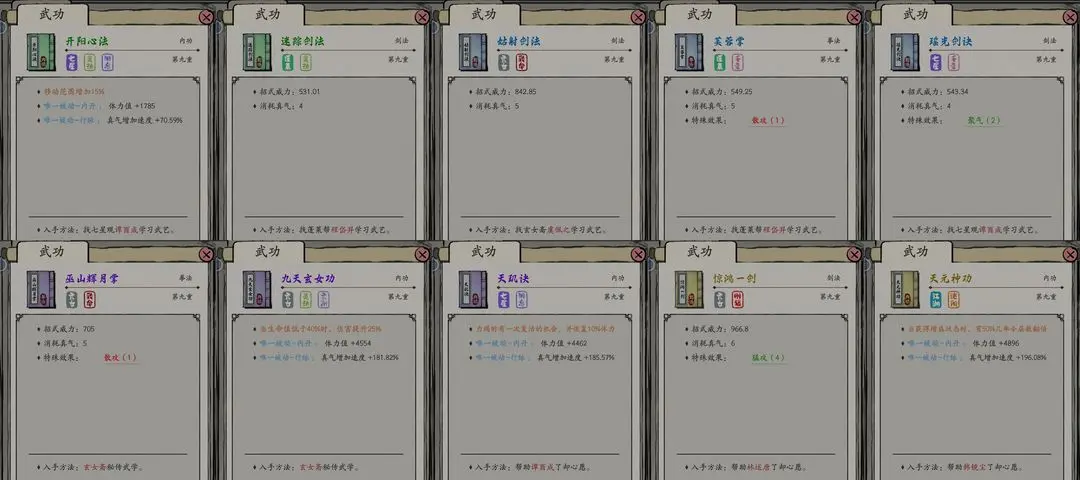Image resolution: width=1080 pixels, height=480 pixels.
Task: Open the 猛攻（4）effect link in 惊鸿一剑
Action: (x=767, y=358)
